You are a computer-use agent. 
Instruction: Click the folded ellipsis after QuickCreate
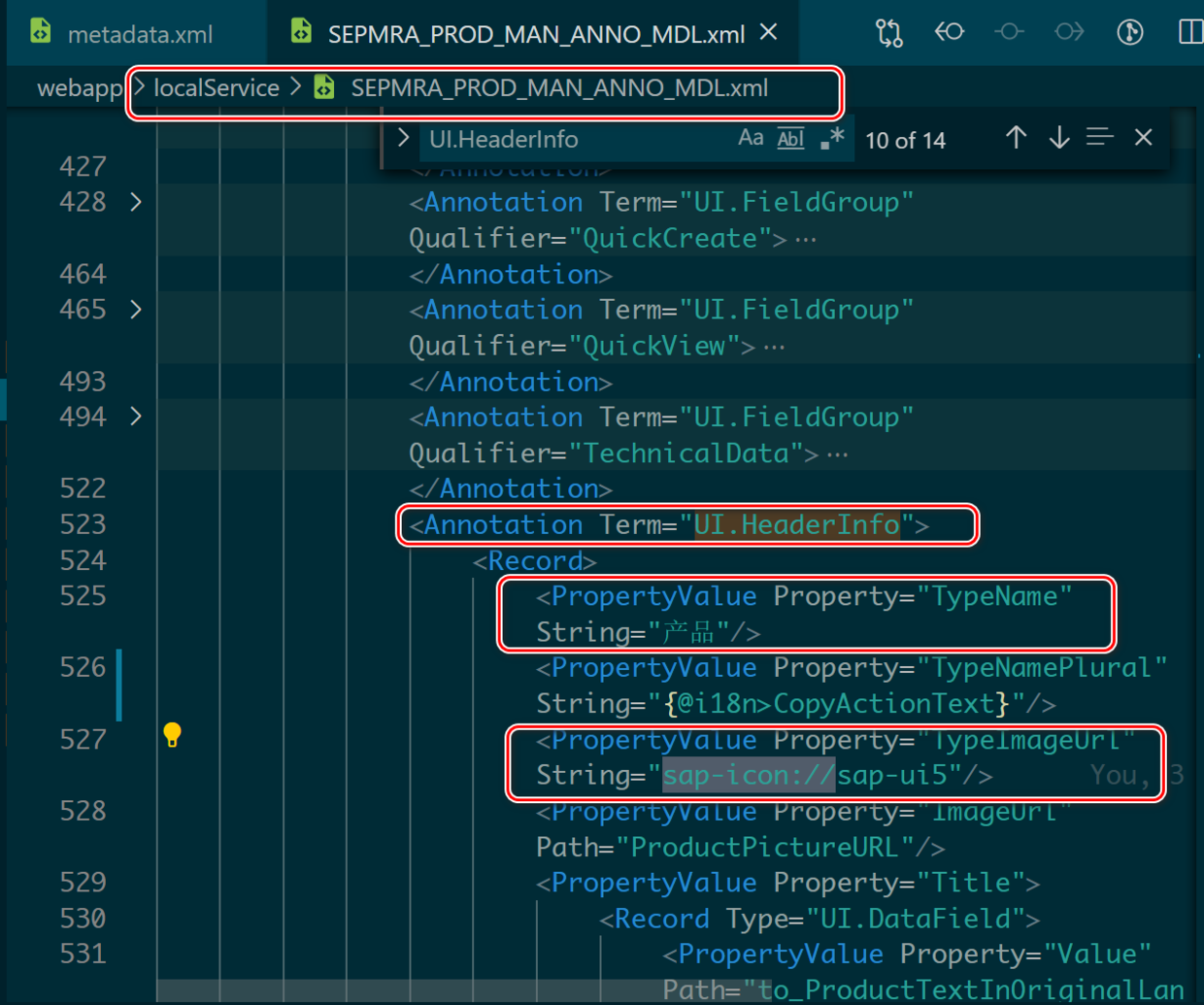(806, 239)
